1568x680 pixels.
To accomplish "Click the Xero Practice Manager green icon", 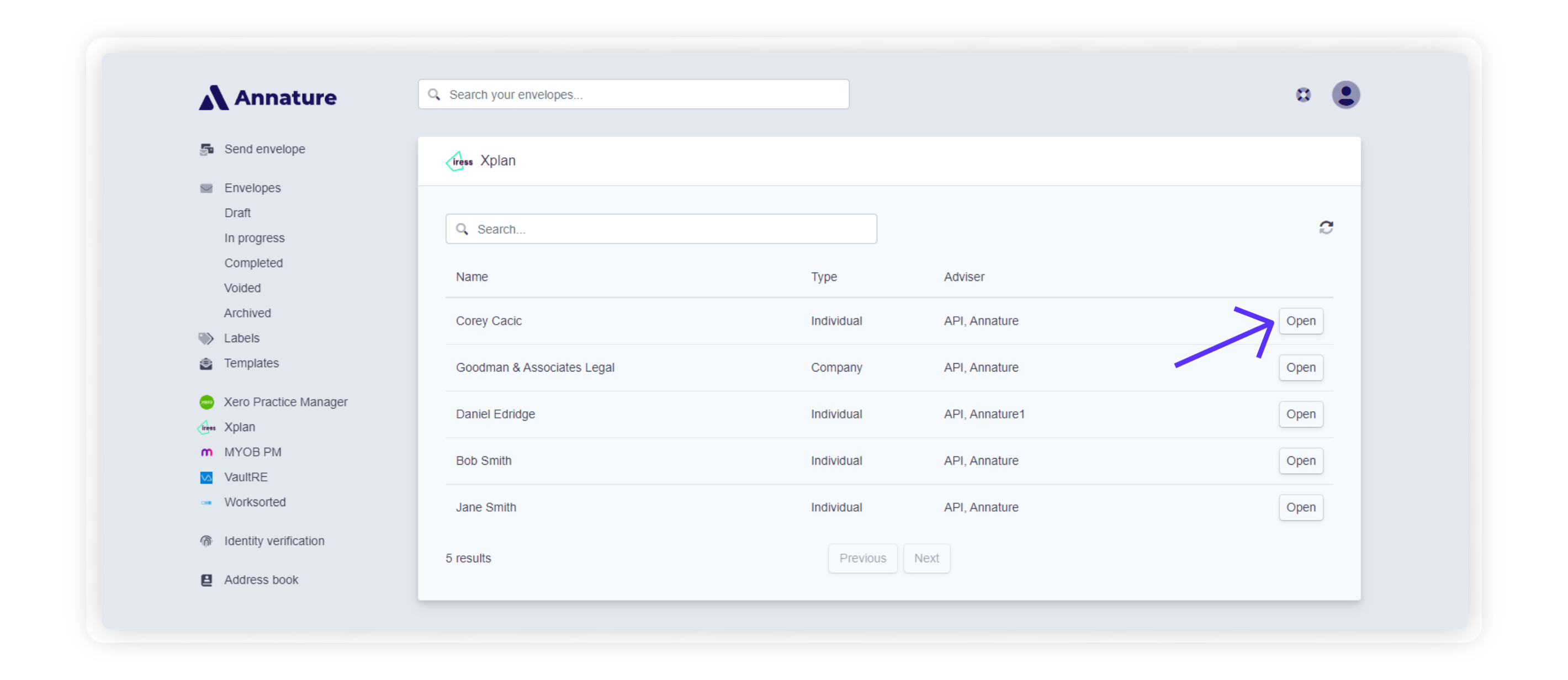I will click(x=207, y=402).
